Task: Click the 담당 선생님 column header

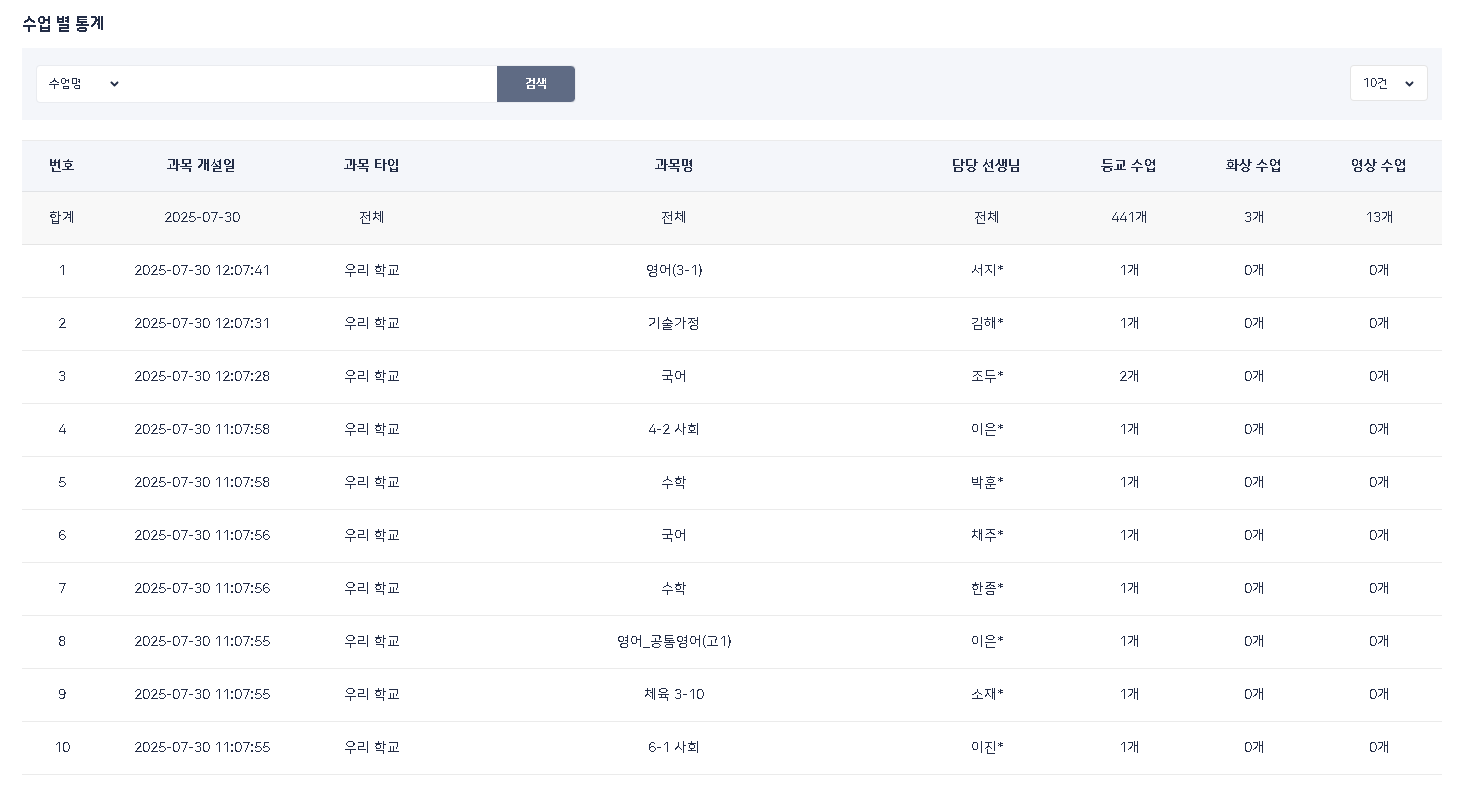Action: [x=986, y=166]
